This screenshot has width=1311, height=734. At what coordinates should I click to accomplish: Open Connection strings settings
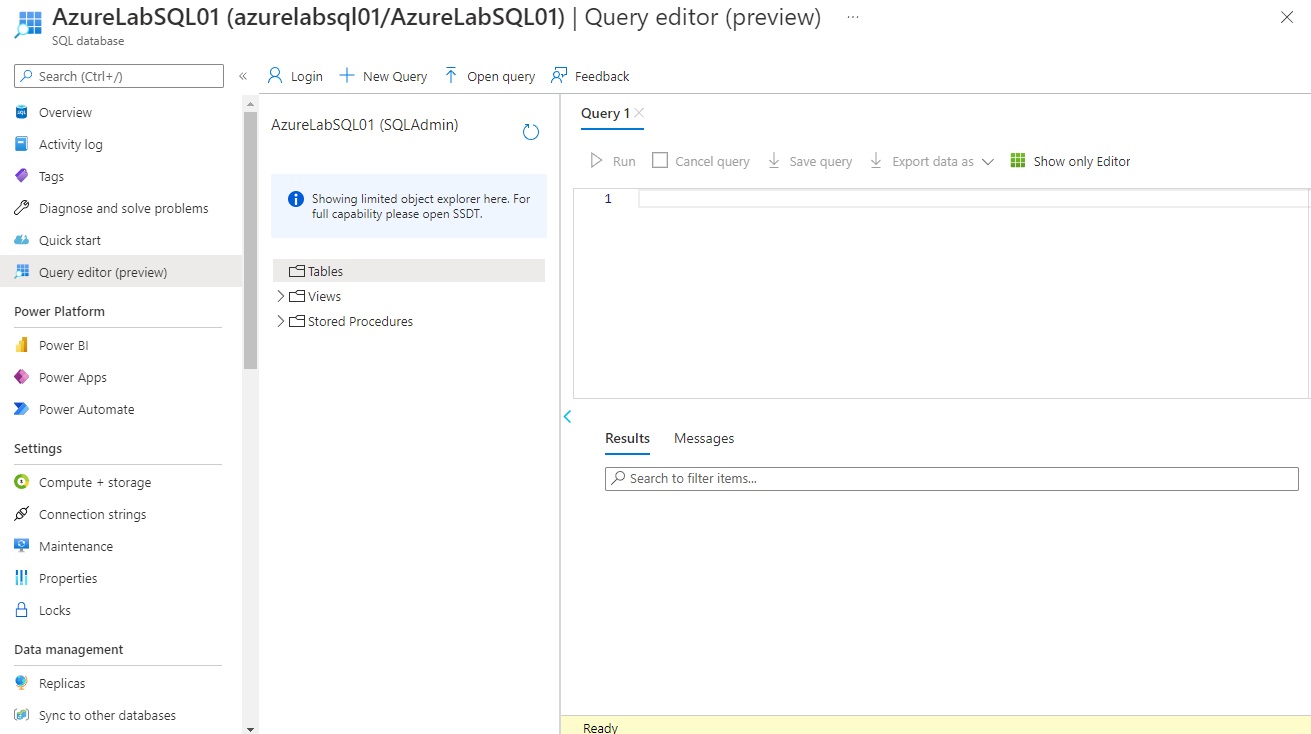tap(93, 513)
